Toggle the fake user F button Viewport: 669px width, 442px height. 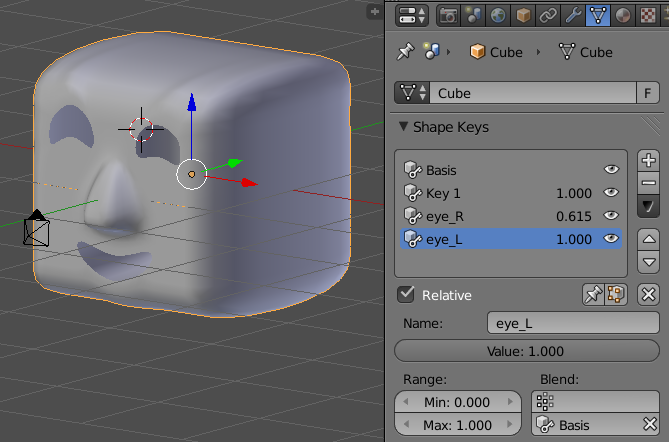[x=648, y=93]
